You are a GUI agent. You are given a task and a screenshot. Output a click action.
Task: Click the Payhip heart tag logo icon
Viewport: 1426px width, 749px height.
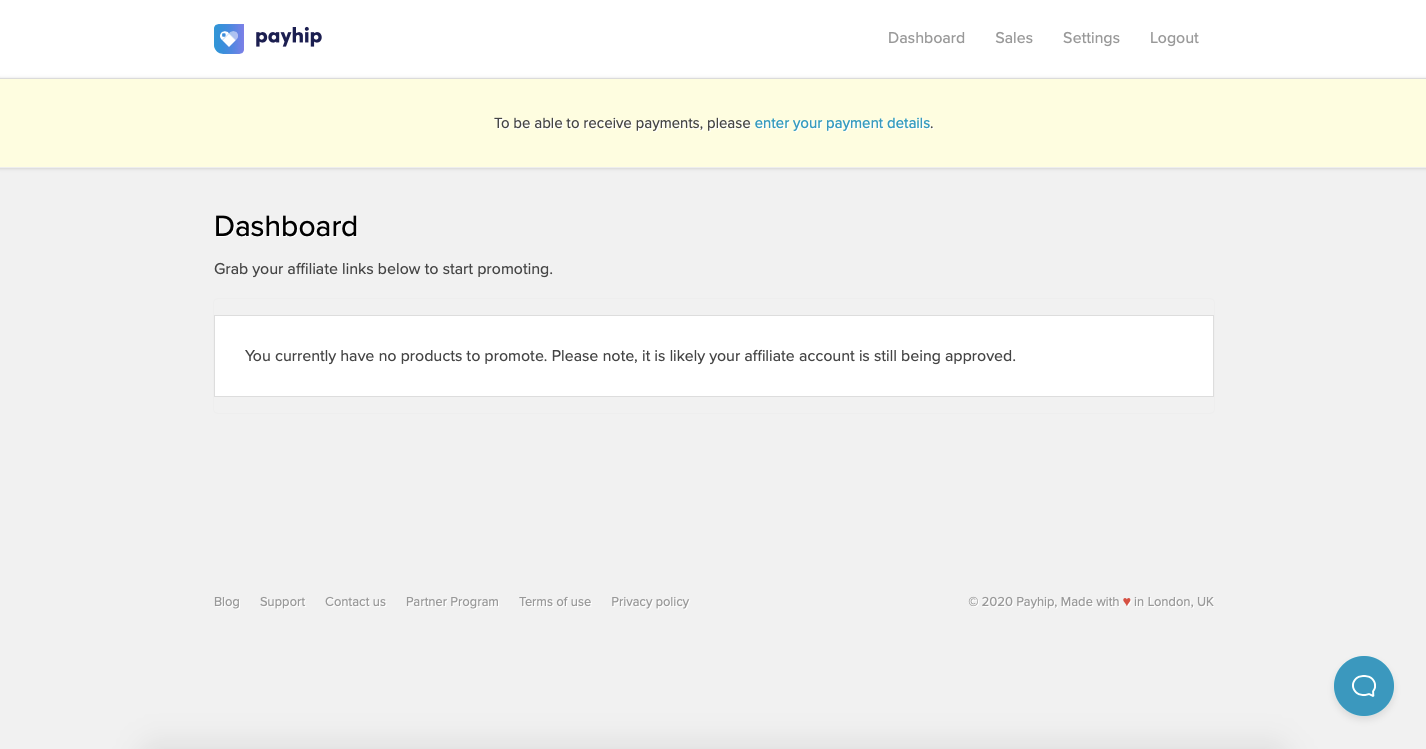click(229, 39)
